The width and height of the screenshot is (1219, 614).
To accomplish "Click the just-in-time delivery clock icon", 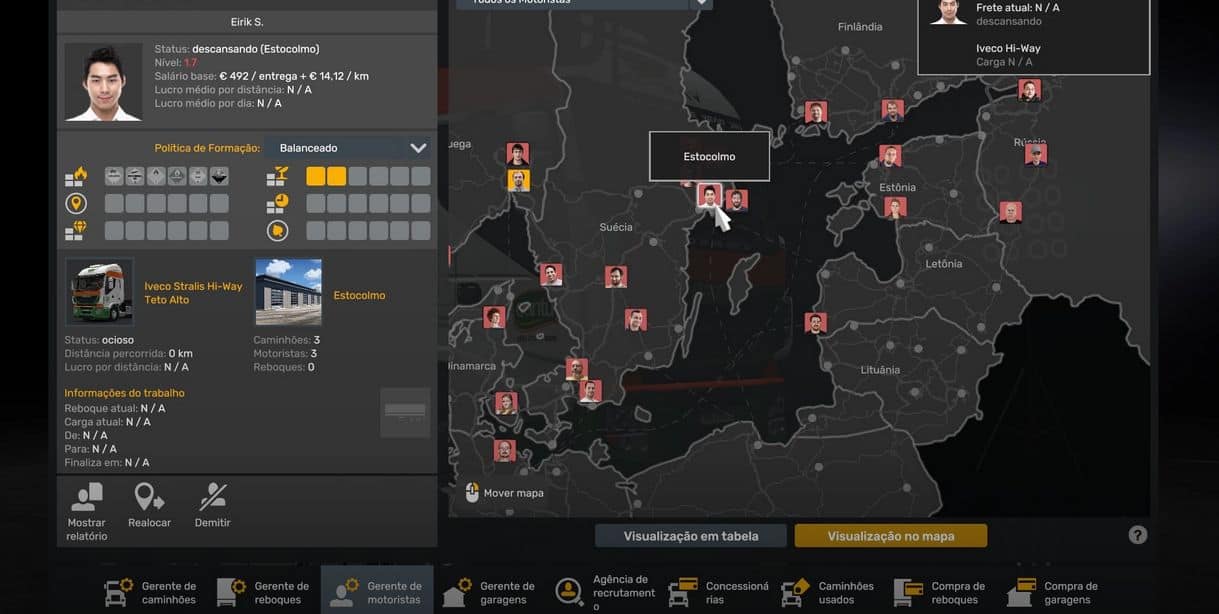I will tap(278, 204).
